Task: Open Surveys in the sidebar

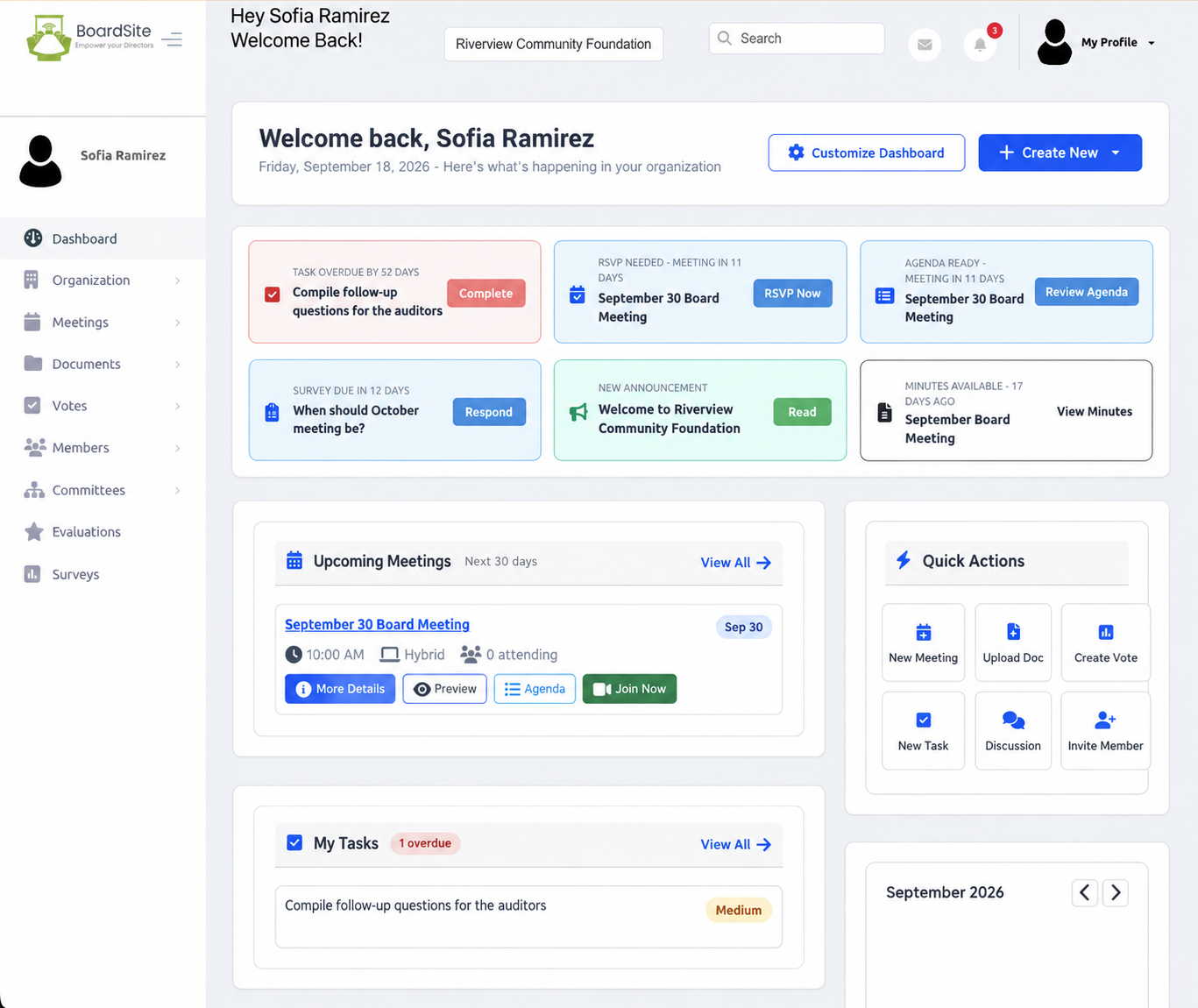Action: tap(103, 574)
